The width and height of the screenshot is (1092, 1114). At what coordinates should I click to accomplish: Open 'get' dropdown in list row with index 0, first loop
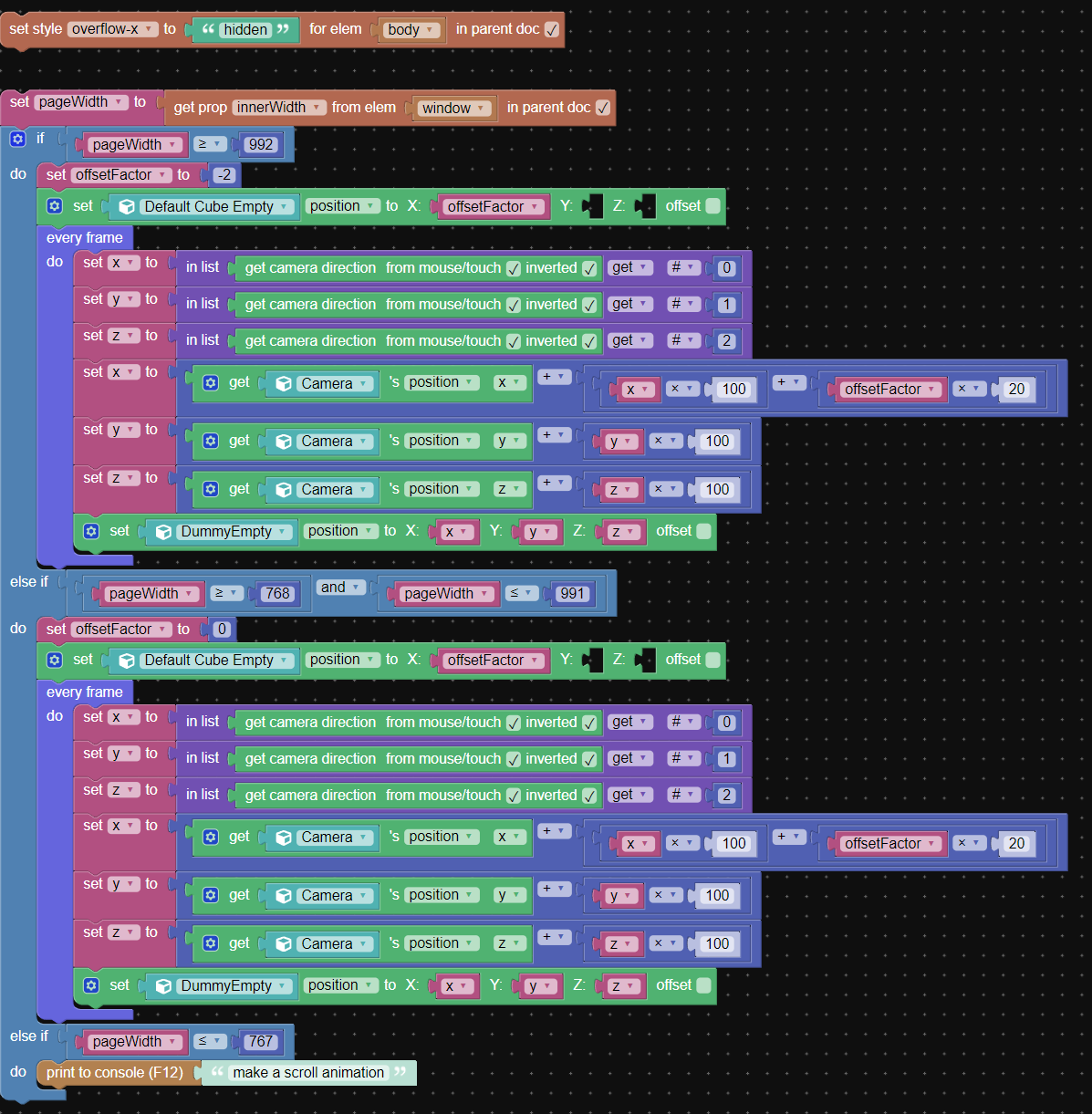pyautogui.click(x=630, y=267)
